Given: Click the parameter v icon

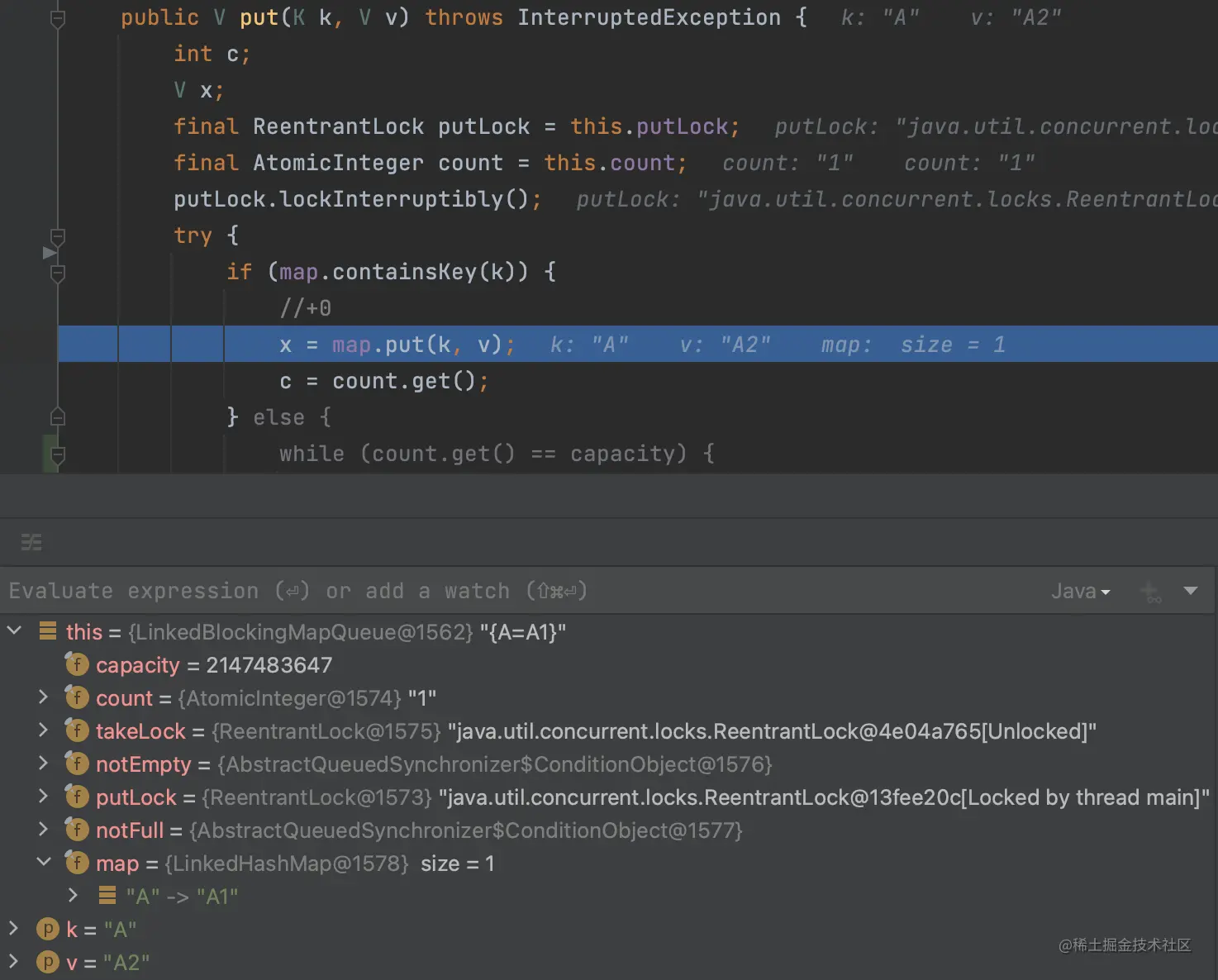Looking at the screenshot, I should coord(48,962).
